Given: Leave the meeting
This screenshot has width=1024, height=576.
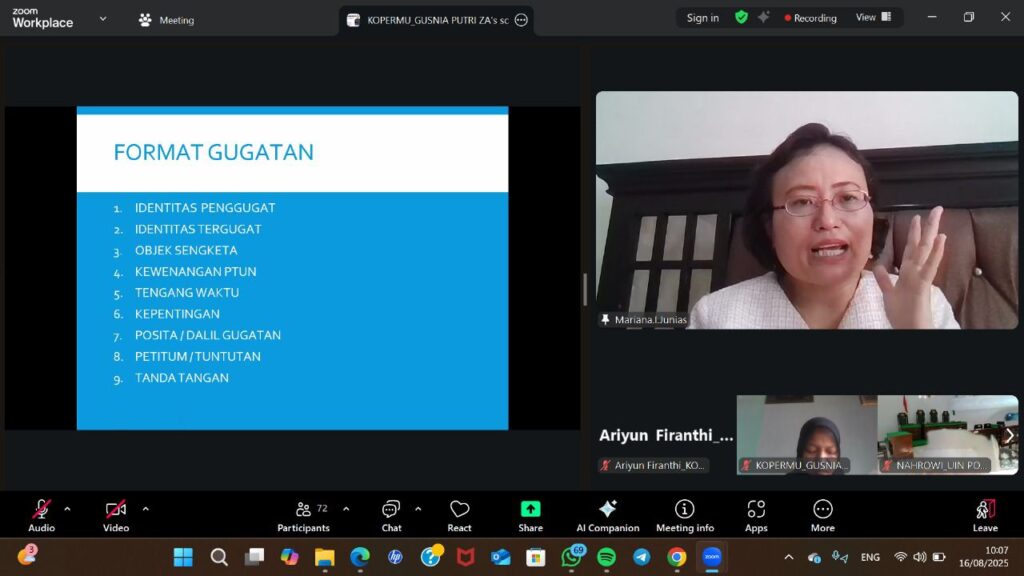Looking at the screenshot, I should 985,515.
